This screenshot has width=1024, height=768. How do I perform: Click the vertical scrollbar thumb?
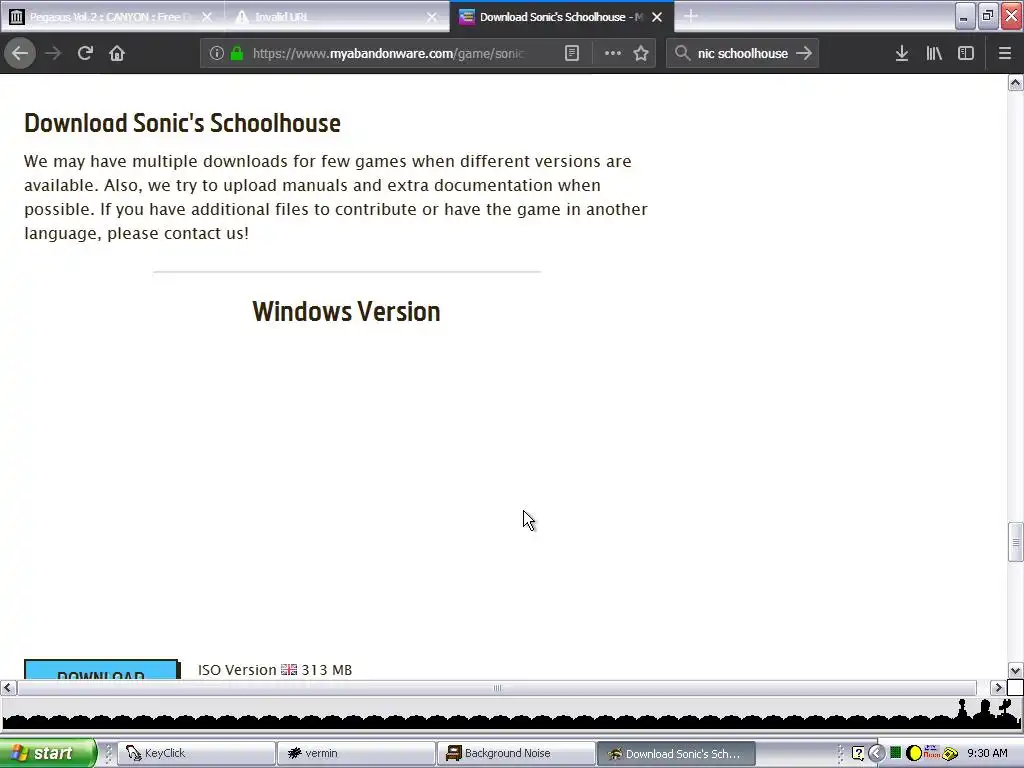tap(1016, 542)
